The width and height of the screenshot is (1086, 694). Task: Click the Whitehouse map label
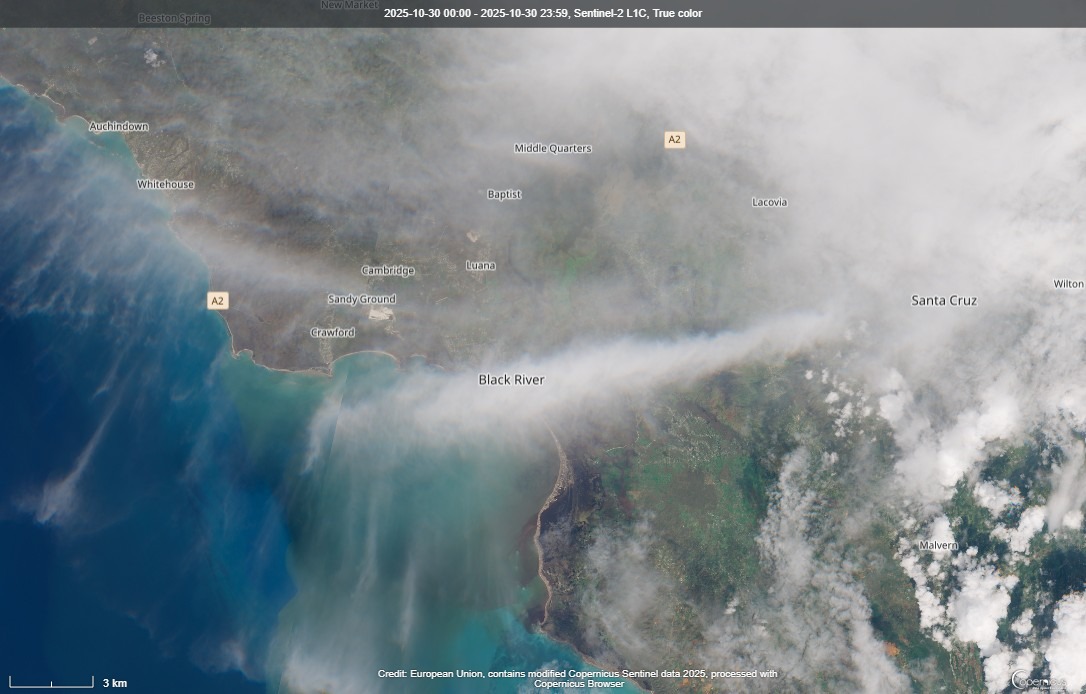(166, 184)
